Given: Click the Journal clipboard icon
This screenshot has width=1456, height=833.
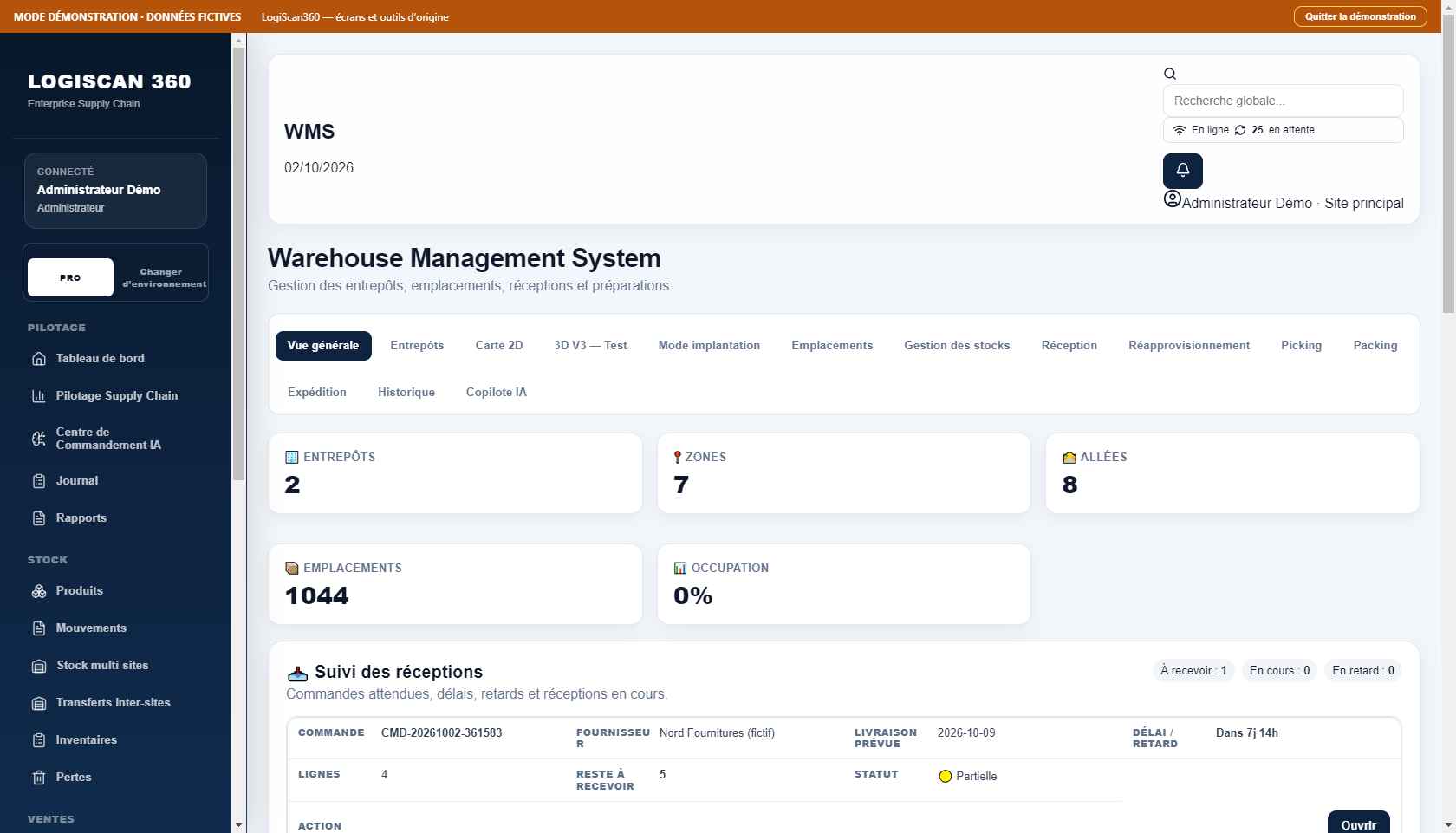Looking at the screenshot, I should point(39,481).
